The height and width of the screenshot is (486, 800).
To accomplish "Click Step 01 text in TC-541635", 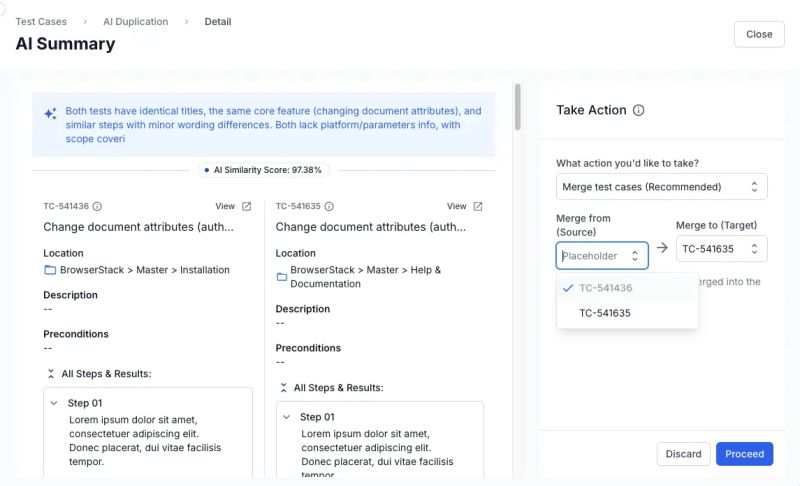I will pyautogui.click(x=317, y=417).
